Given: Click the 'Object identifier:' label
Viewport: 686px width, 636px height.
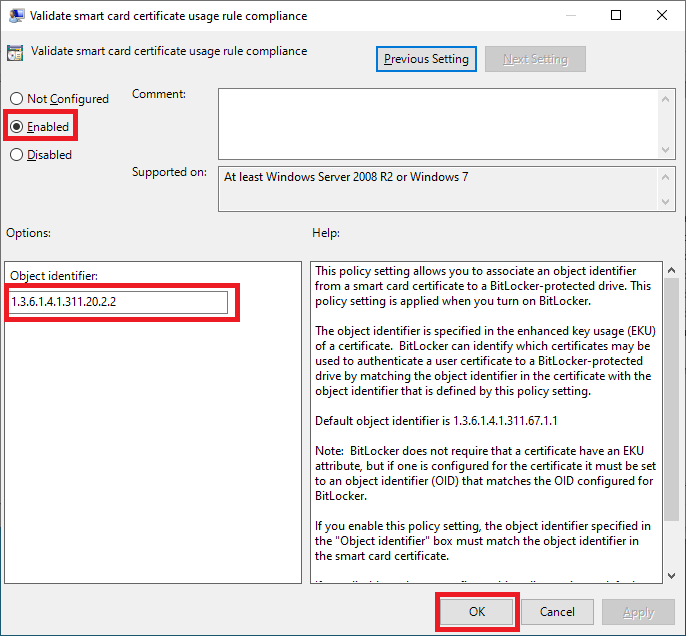Looking at the screenshot, I should tap(54, 276).
